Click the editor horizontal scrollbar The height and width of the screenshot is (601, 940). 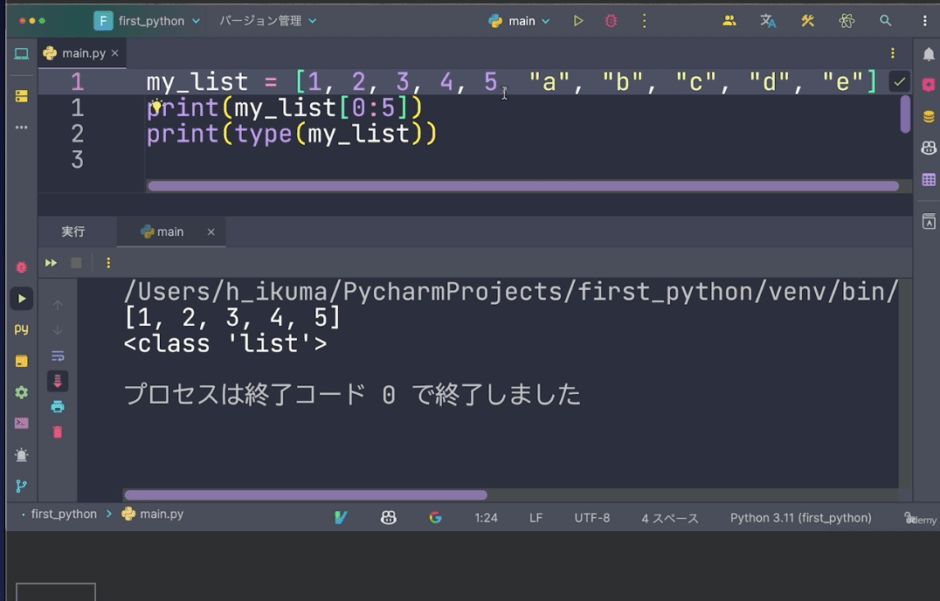(x=523, y=186)
